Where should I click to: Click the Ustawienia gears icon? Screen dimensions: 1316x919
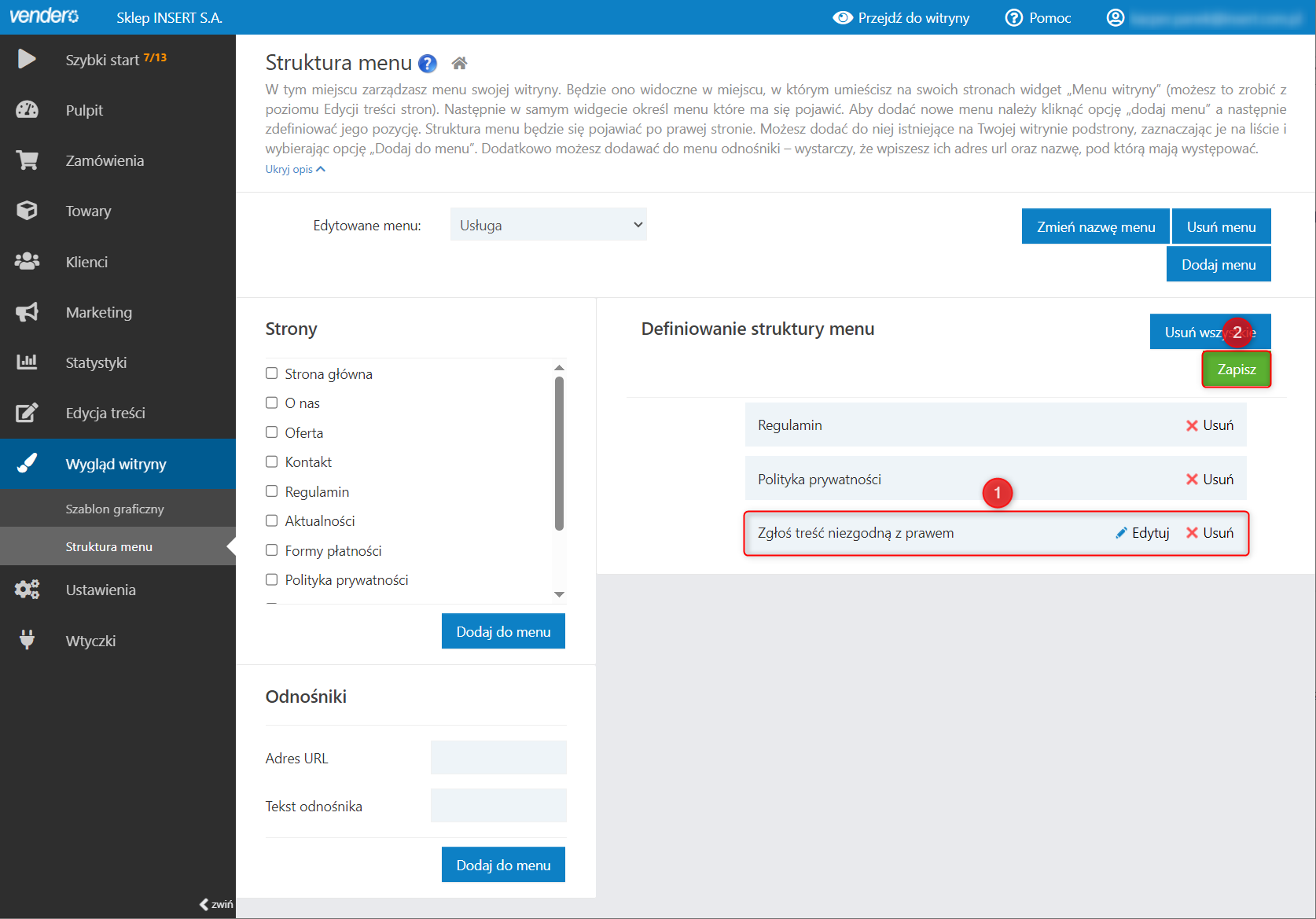[x=27, y=590]
